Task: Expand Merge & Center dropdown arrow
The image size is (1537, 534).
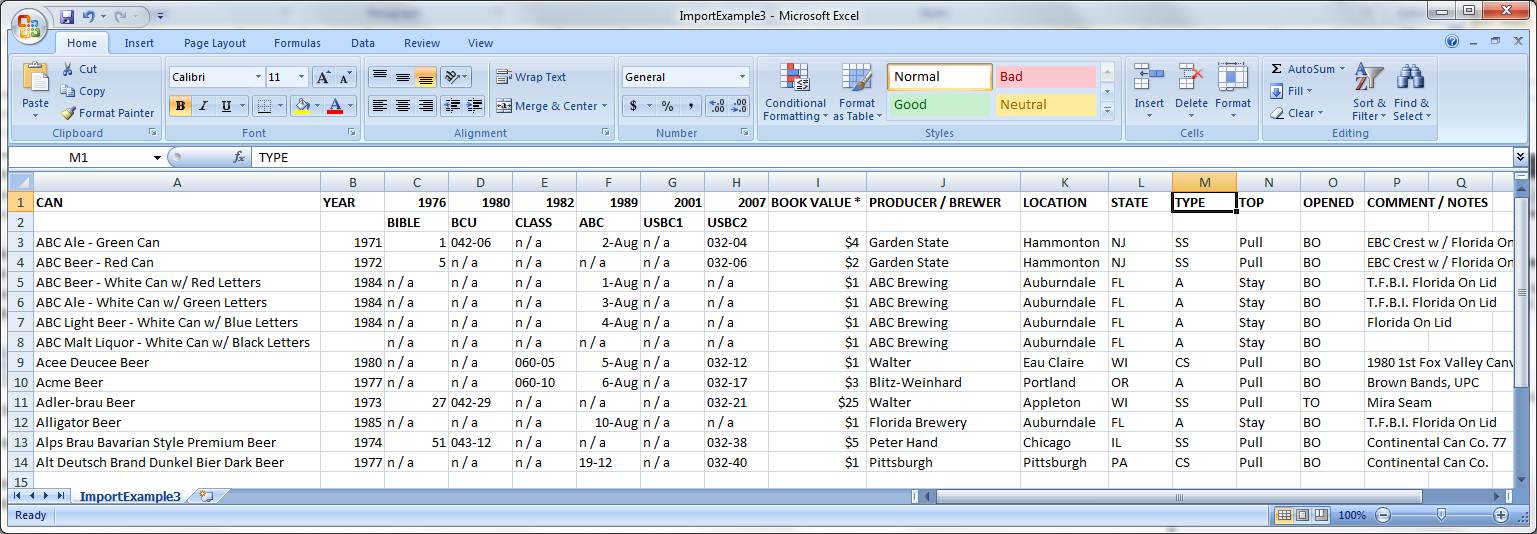Action: [604, 106]
